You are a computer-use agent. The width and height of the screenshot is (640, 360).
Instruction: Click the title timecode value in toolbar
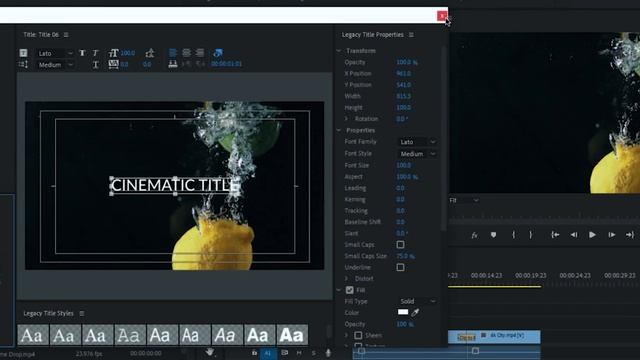point(227,64)
